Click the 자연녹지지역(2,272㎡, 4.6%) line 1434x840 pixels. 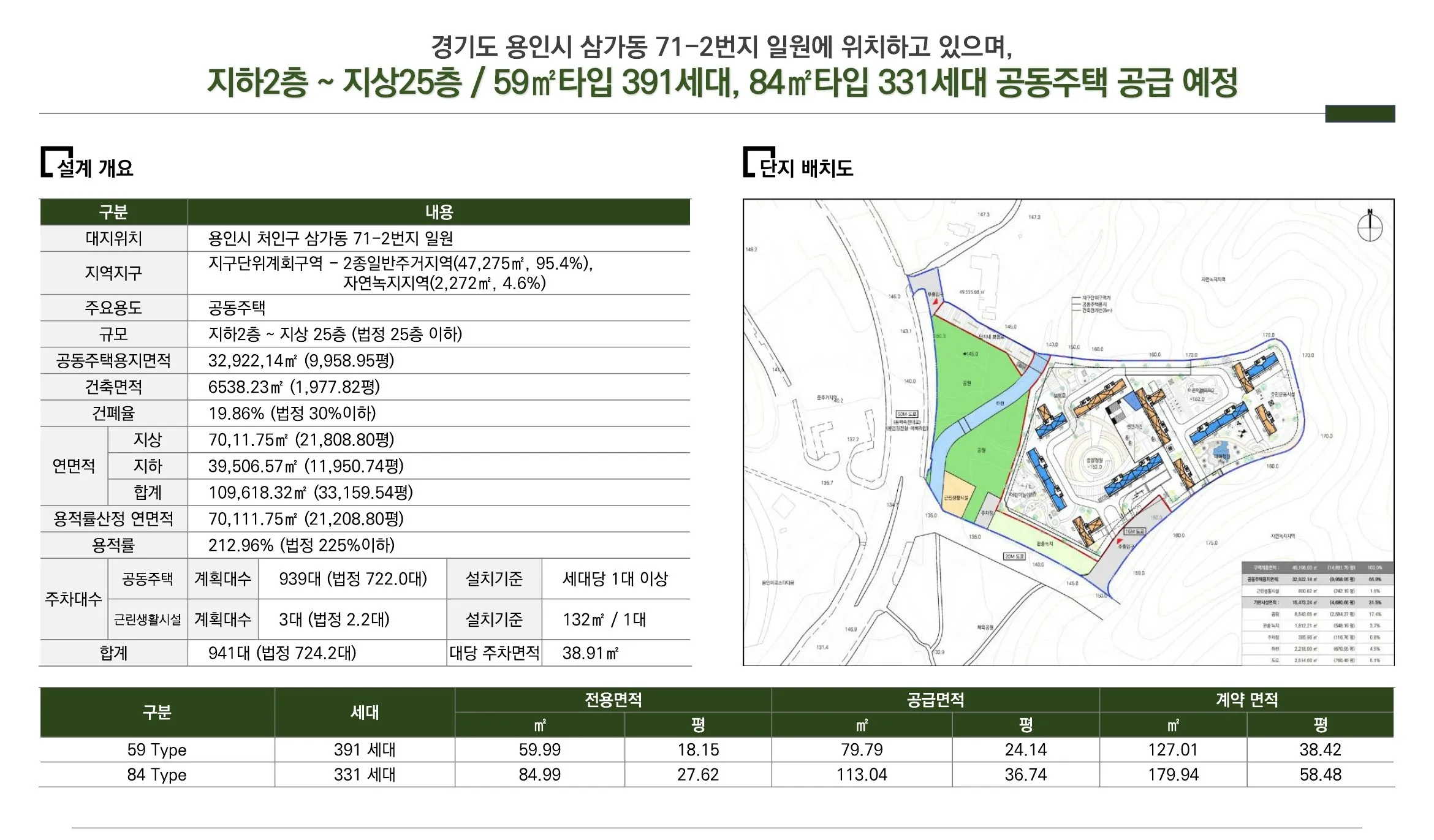pyautogui.click(x=444, y=283)
